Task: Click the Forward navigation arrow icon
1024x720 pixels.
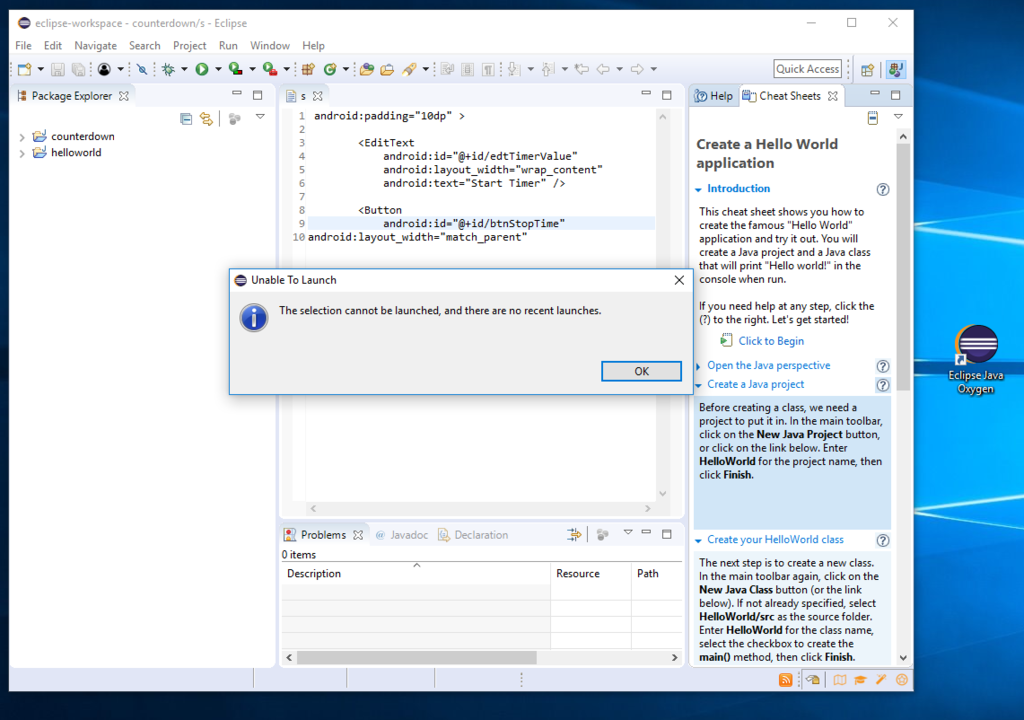Action: pos(637,69)
